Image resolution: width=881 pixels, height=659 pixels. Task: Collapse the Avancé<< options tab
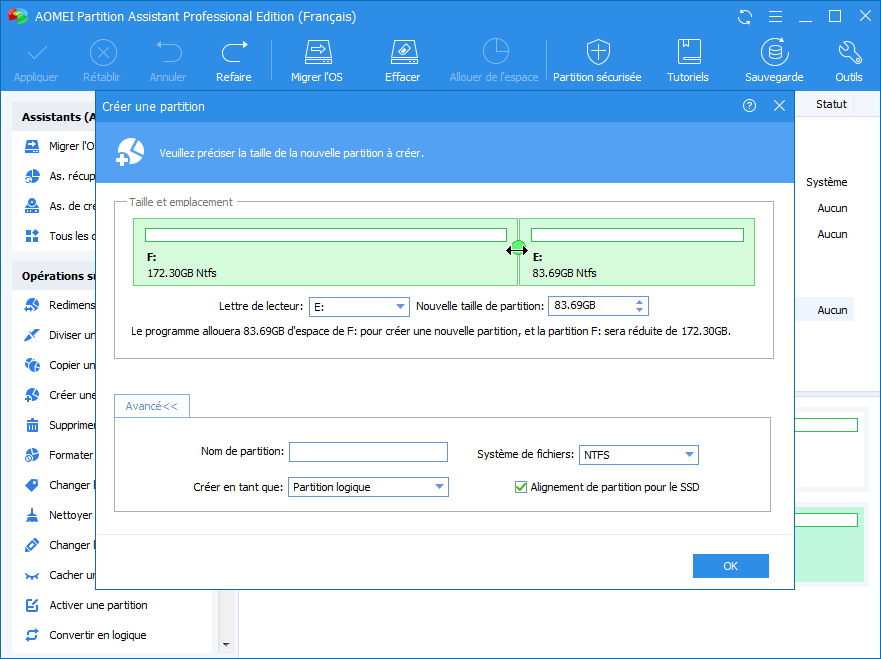pos(152,406)
